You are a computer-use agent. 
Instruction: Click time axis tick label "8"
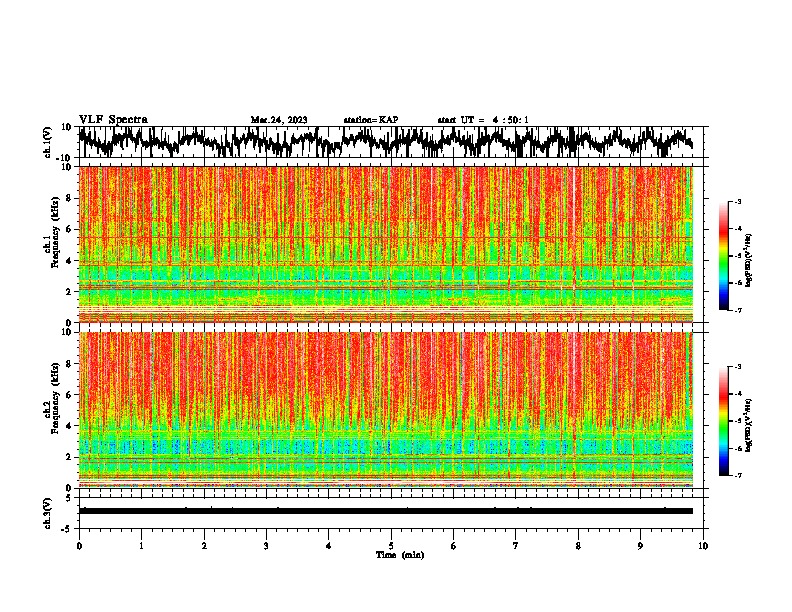(578, 546)
